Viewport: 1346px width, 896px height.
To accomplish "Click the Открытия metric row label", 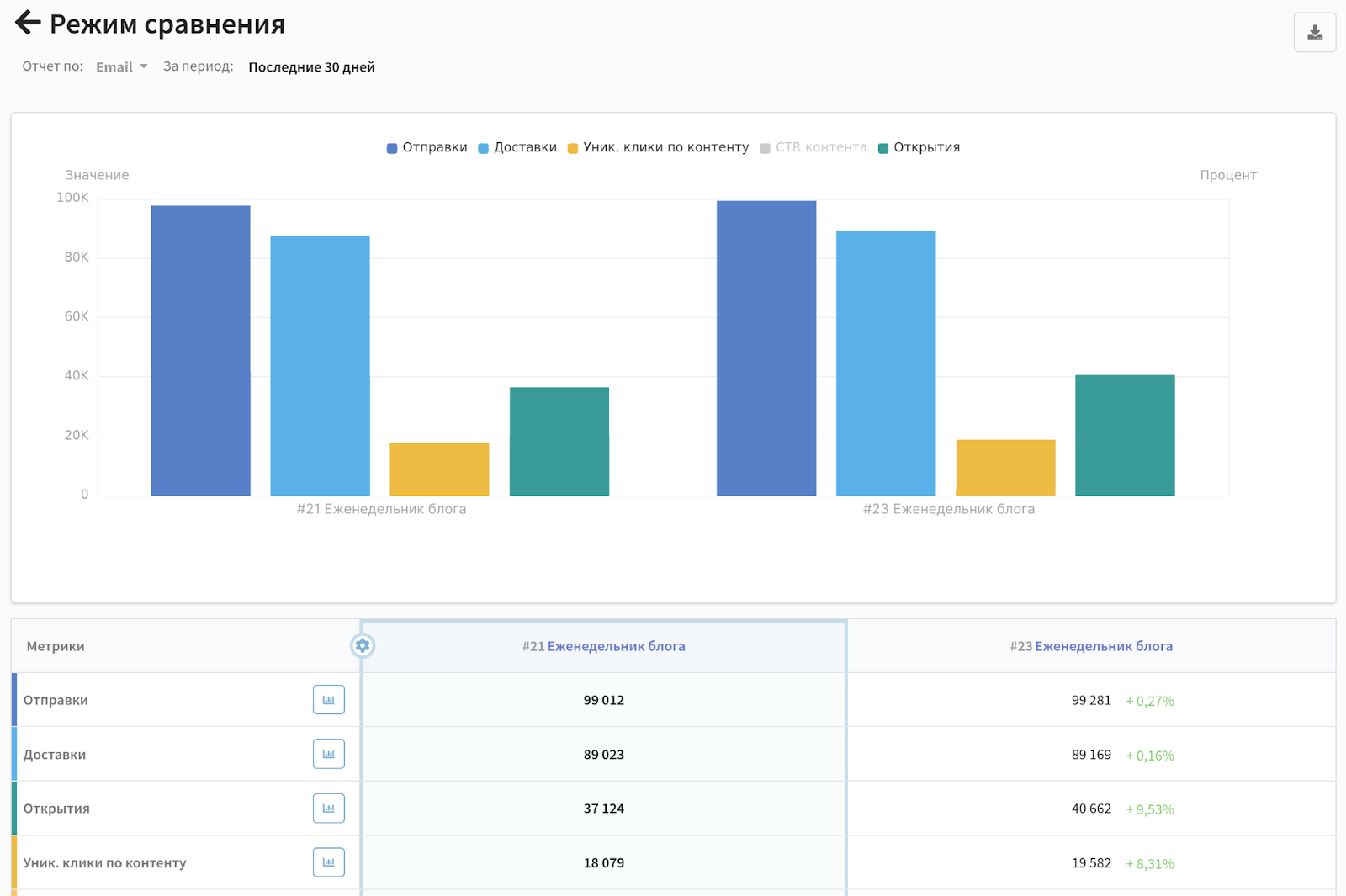I will point(56,809).
